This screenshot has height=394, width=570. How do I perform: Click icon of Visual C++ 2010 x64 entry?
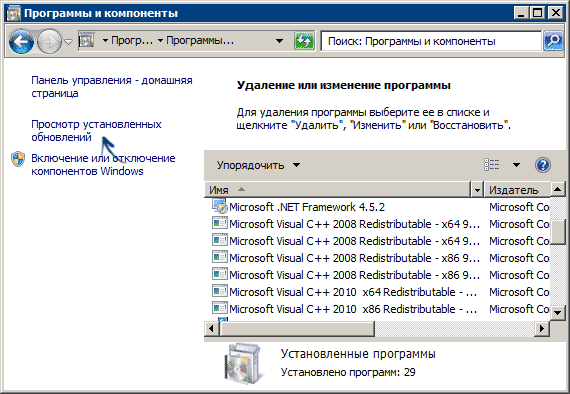click(x=220, y=291)
